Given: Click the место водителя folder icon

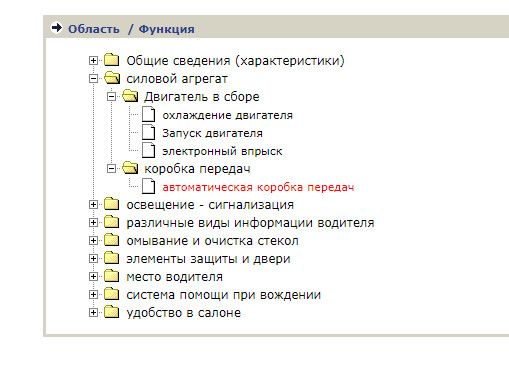Looking at the screenshot, I should 112,276.
